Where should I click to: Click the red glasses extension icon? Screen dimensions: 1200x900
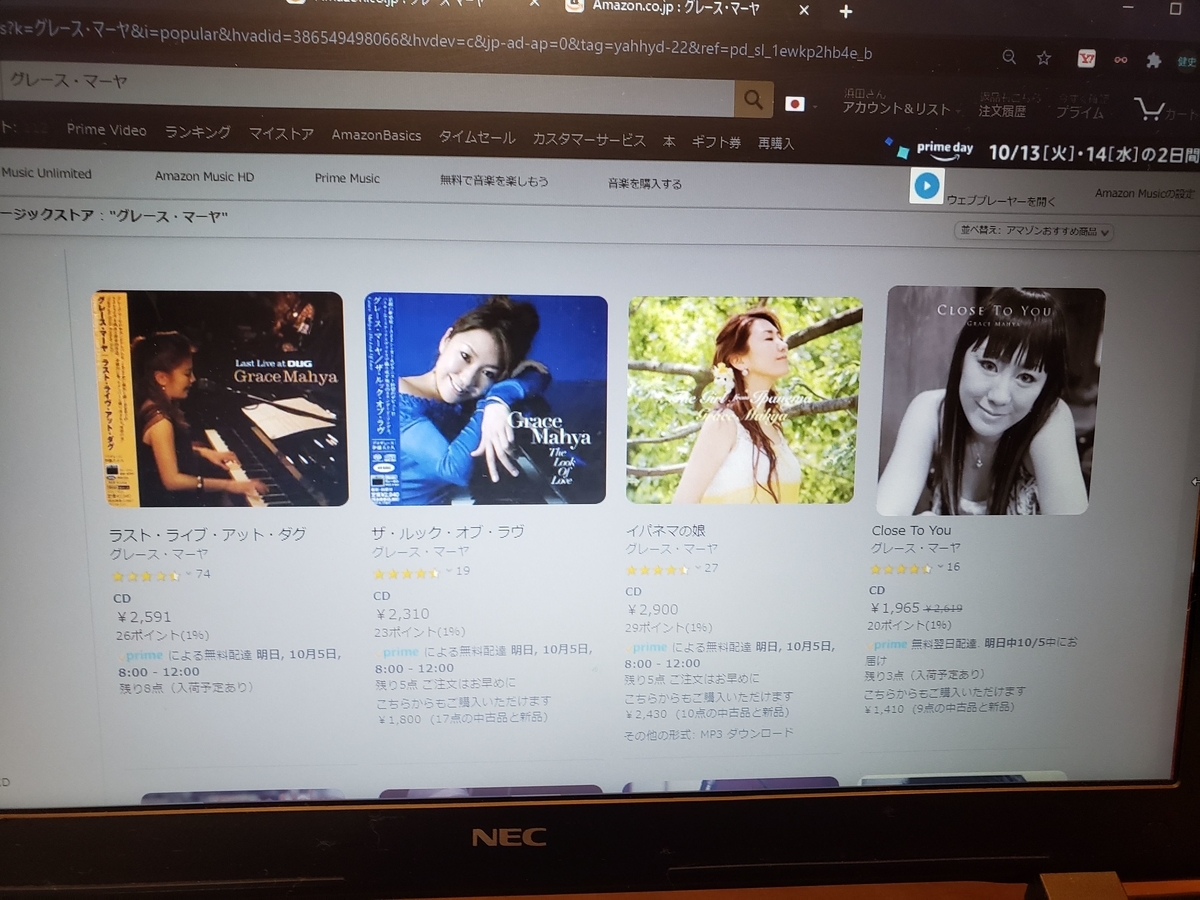pyautogui.click(x=1121, y=60)
